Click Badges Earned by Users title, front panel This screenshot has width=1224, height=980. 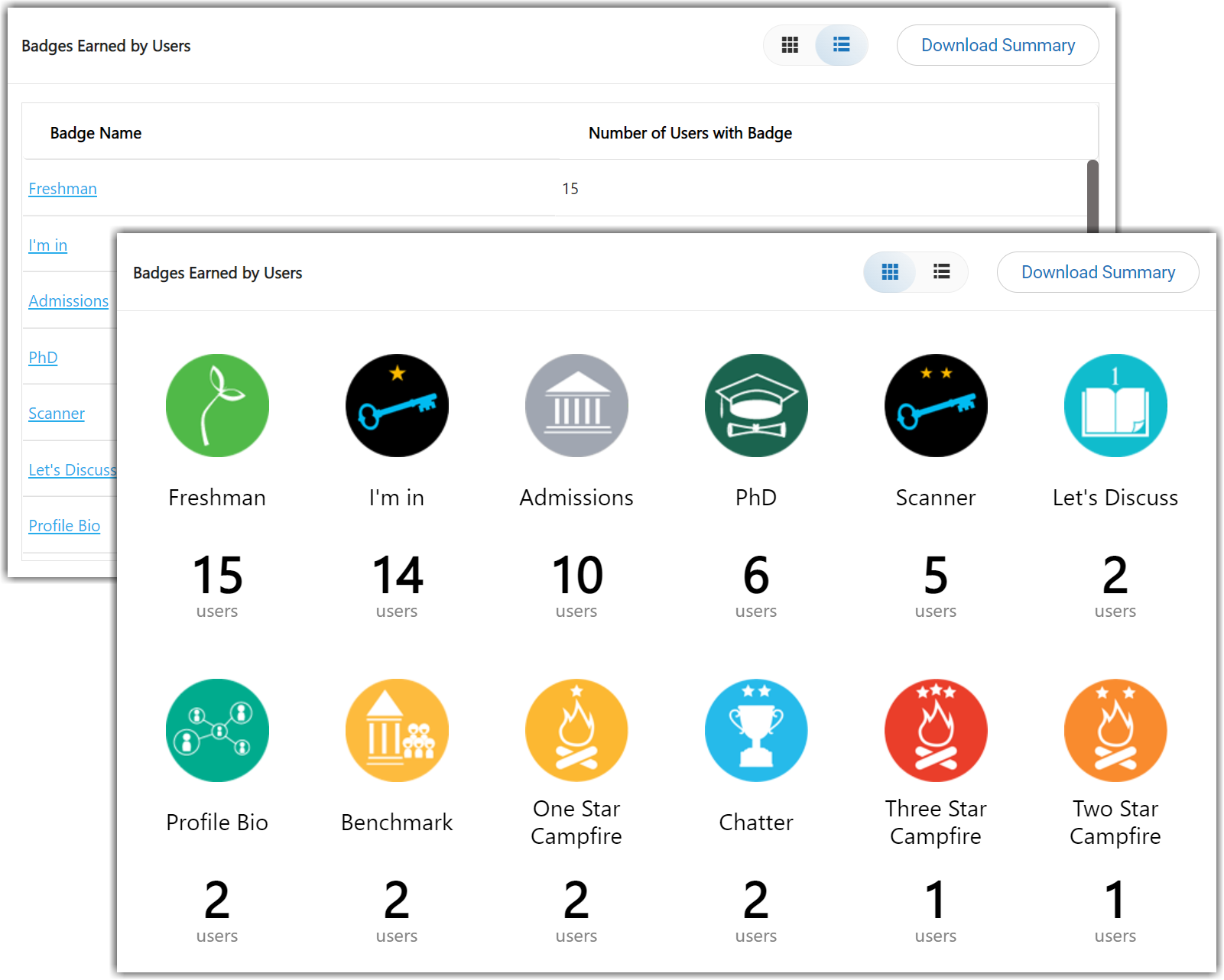(x=218, y=273)
